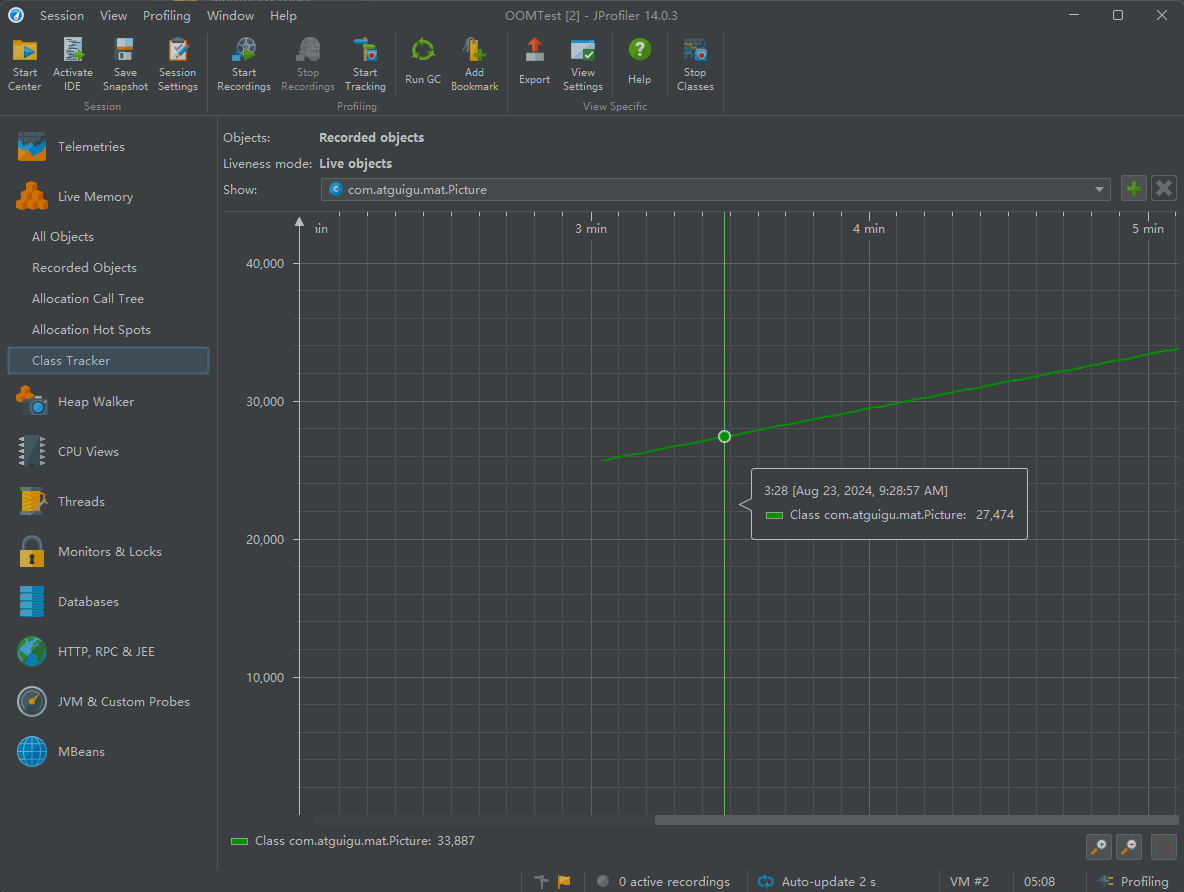Open the Session menu
The height and width of the screenshot is (892, 1184).
tap(62, 15)
